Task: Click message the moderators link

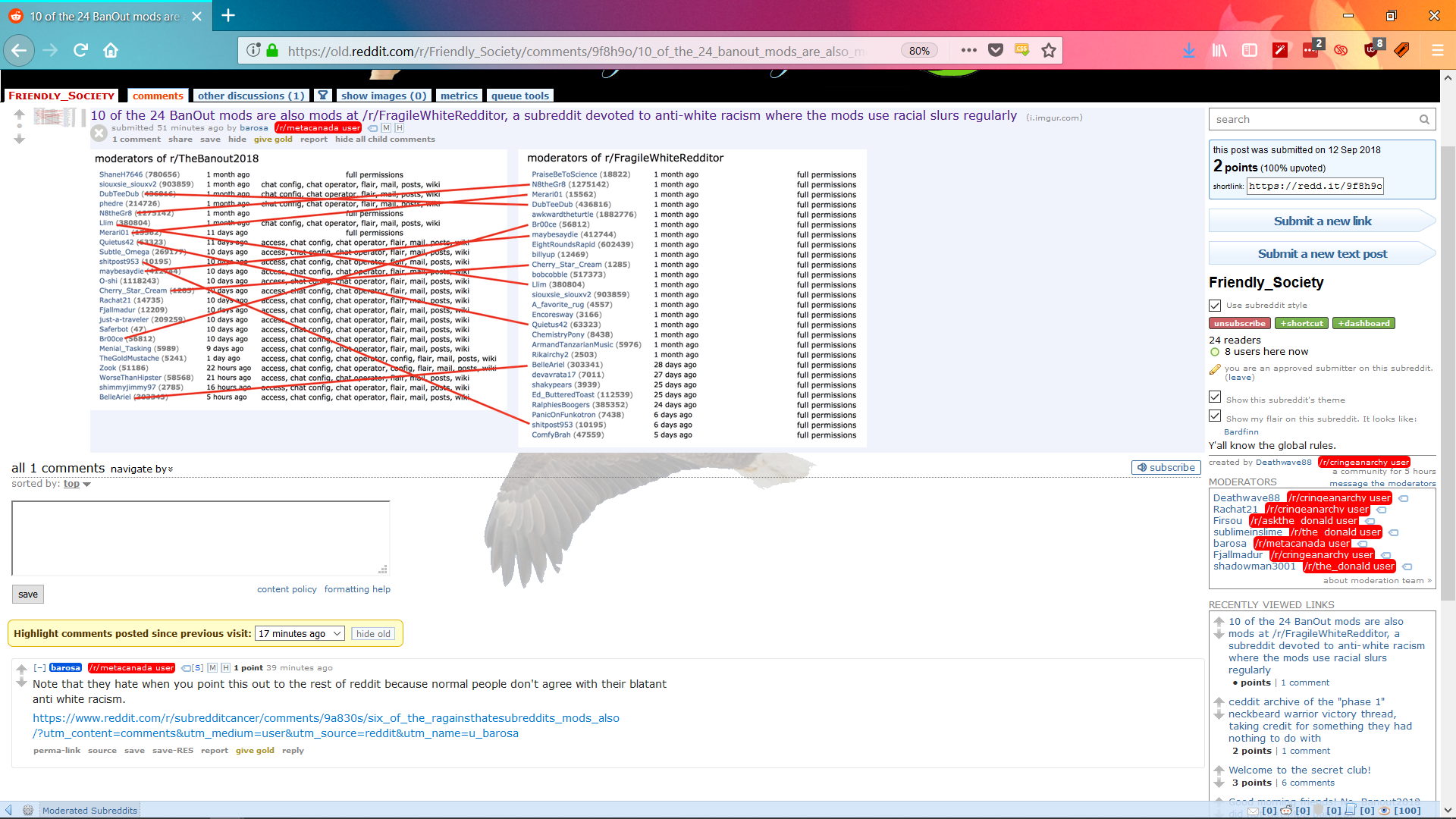Action: 1382,483
